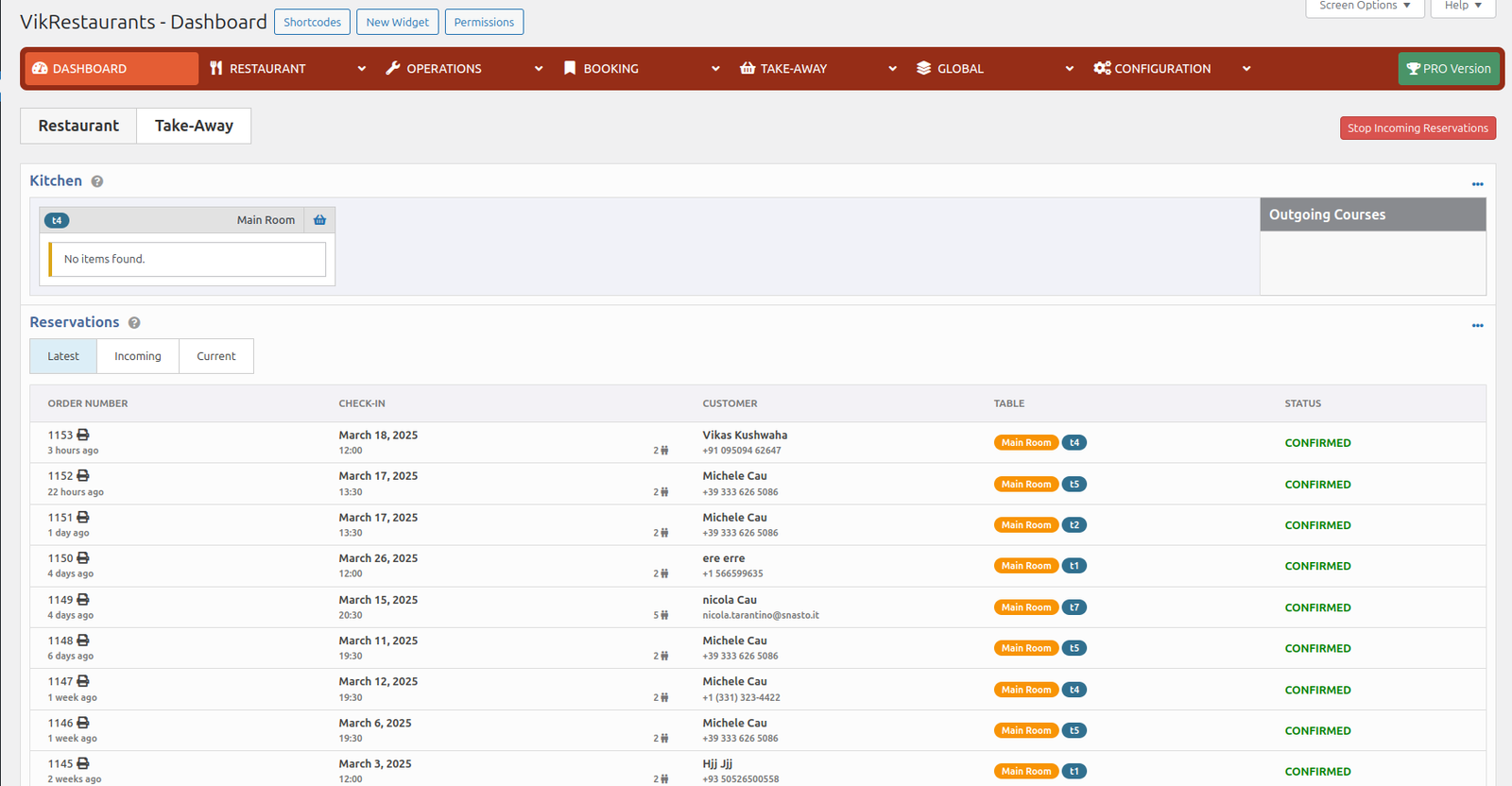Image resolution: width=1512 pixels, height=786 pixels.
Task: Click the Shortcodes button
Action: point(312,22)
